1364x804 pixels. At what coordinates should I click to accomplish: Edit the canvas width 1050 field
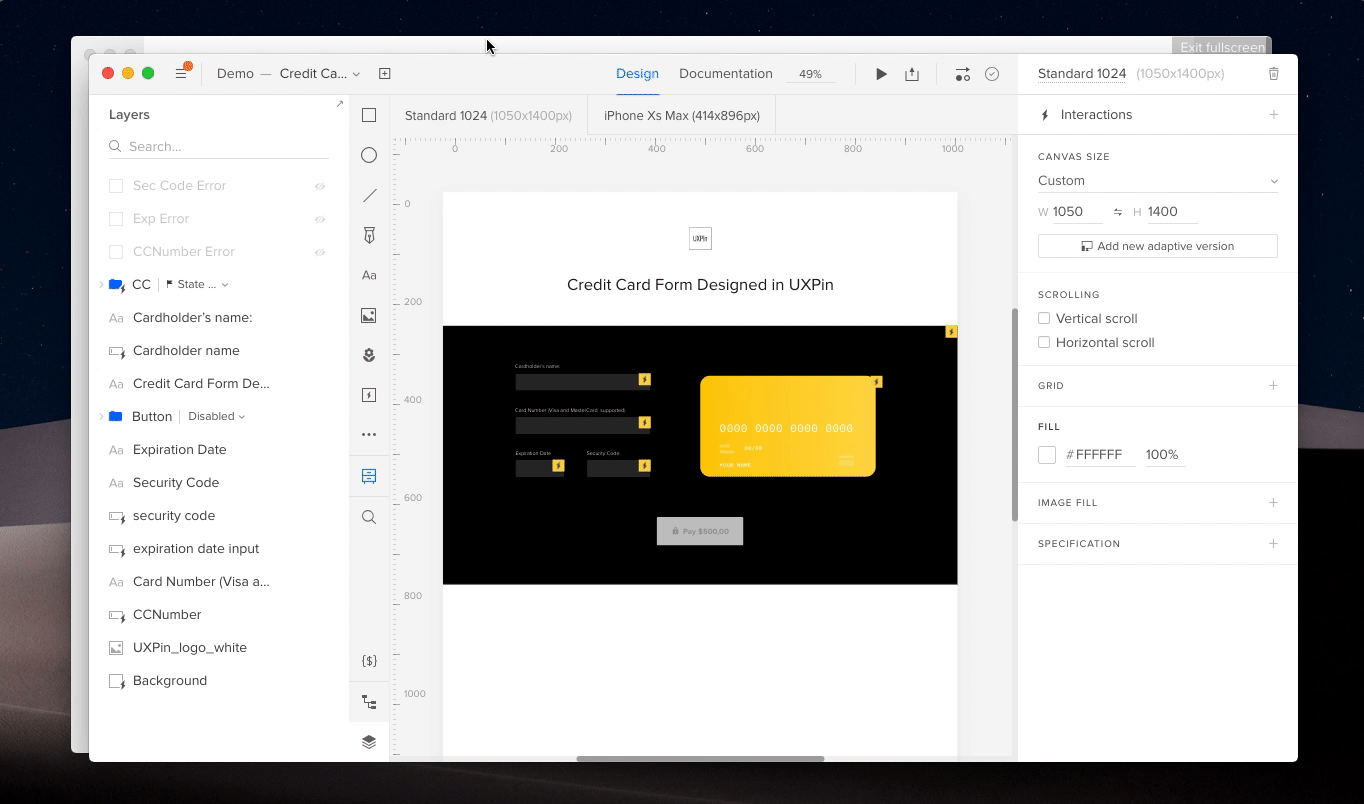point(1077,212)
